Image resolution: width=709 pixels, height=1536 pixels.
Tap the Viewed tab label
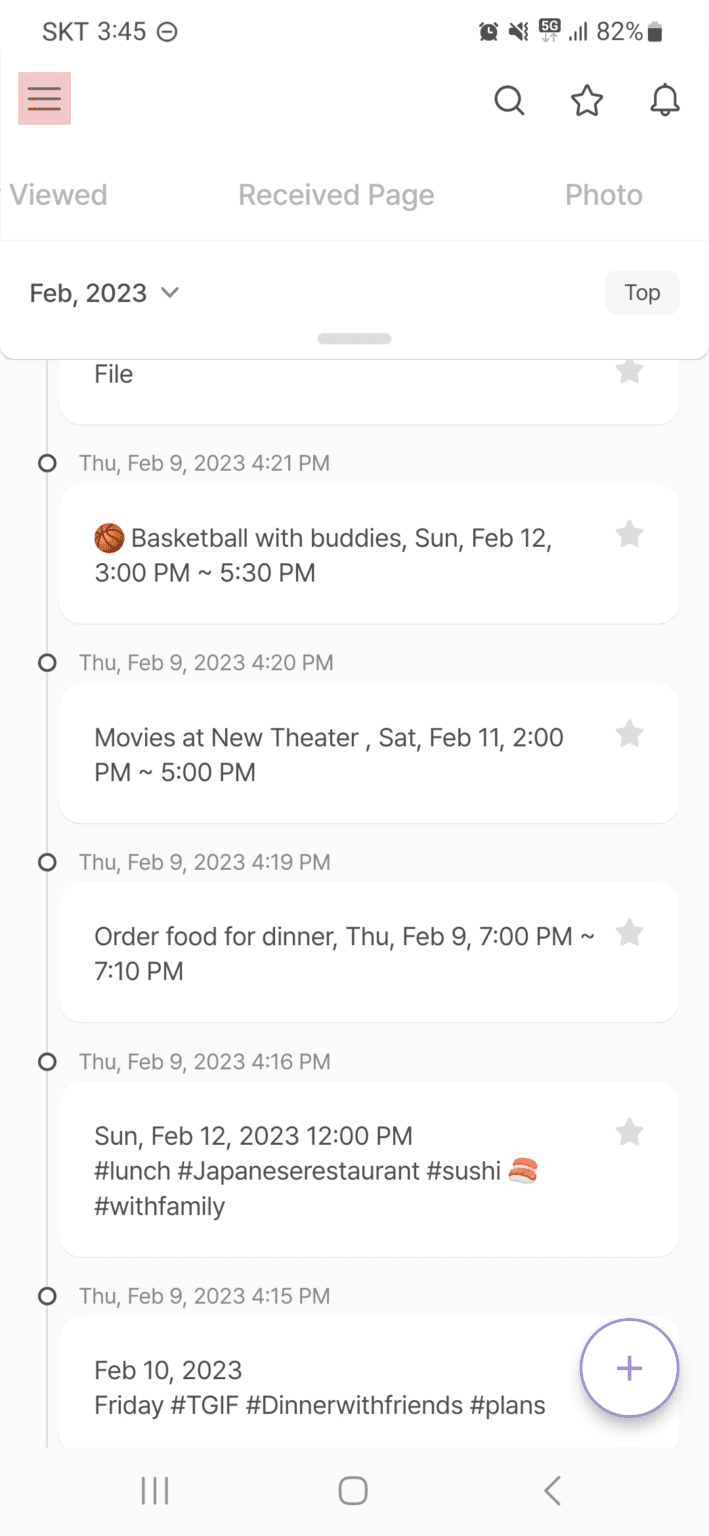tap(58, 194)
